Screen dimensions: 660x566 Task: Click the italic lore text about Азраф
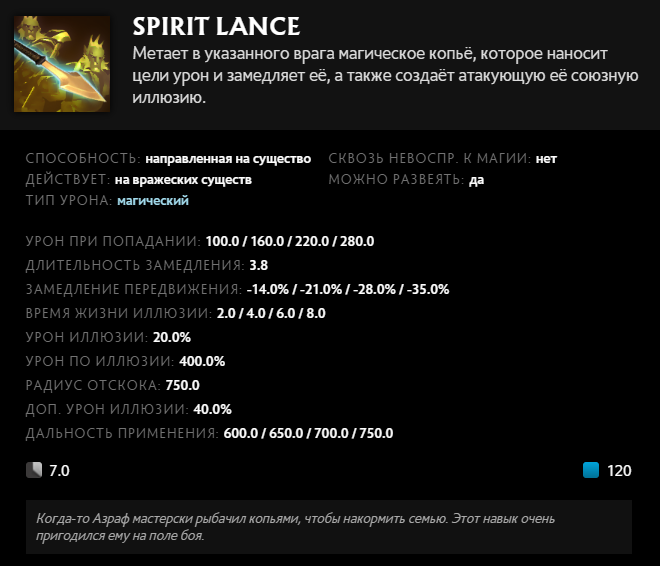(329, 527)
